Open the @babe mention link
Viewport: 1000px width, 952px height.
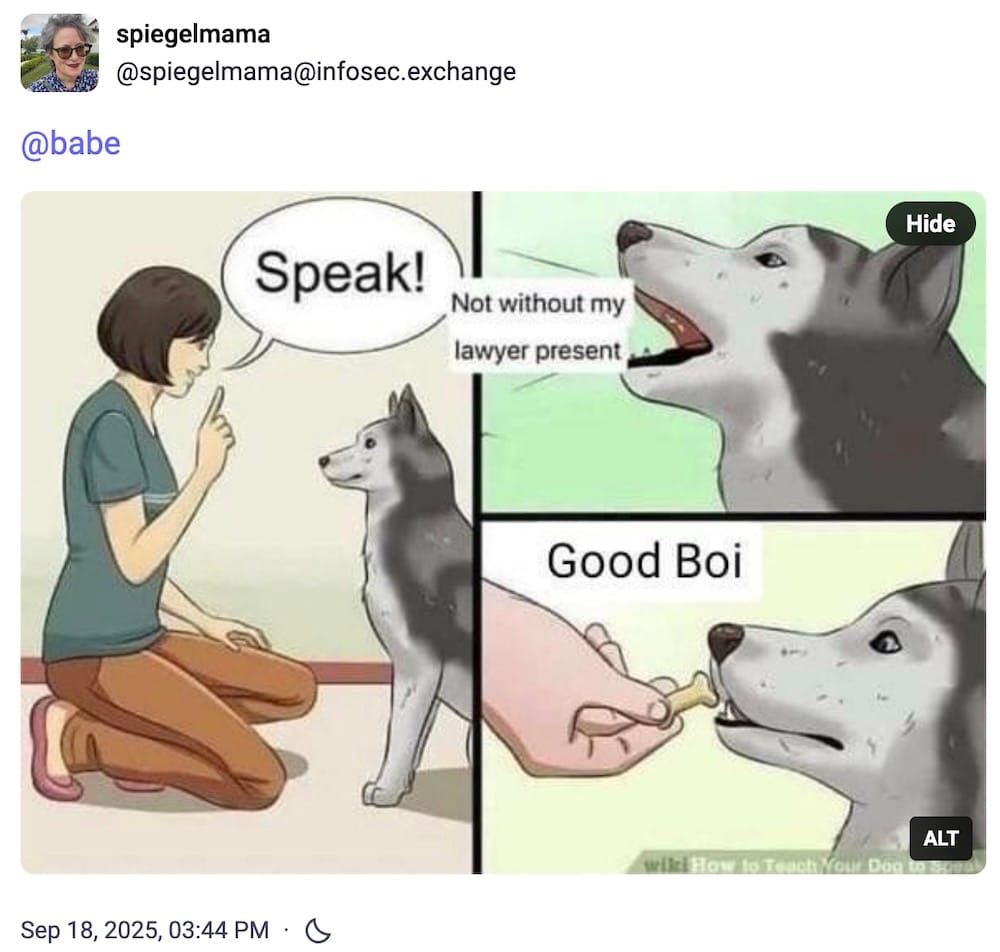[x=71, y=143]
